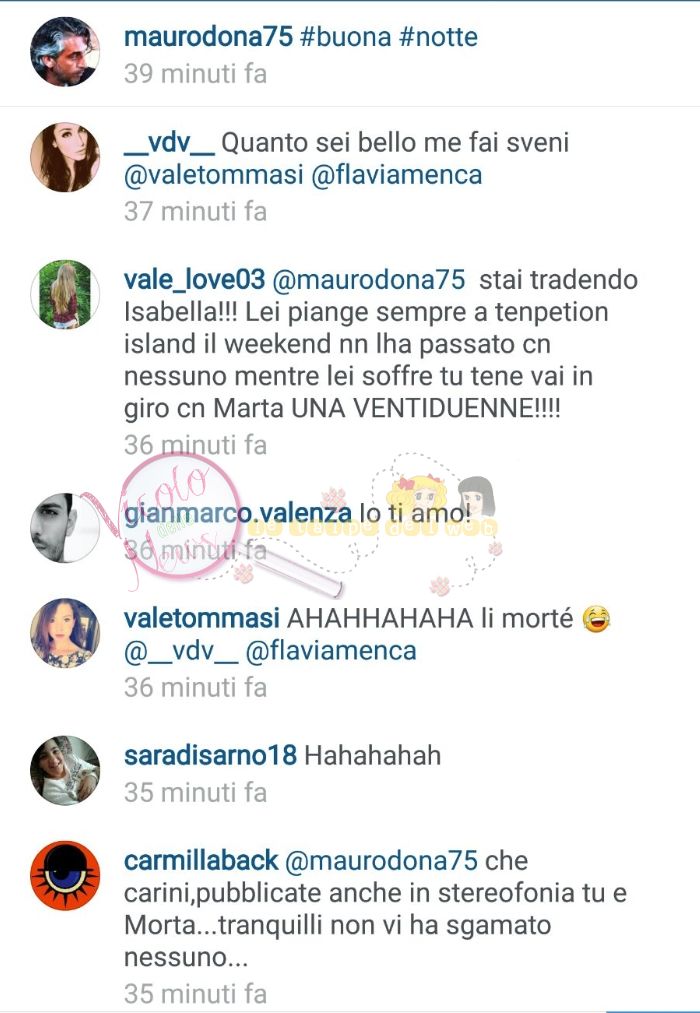
Task: Open @maurodona75 mention in vale_love03 comment
Action: coord(369,280)
